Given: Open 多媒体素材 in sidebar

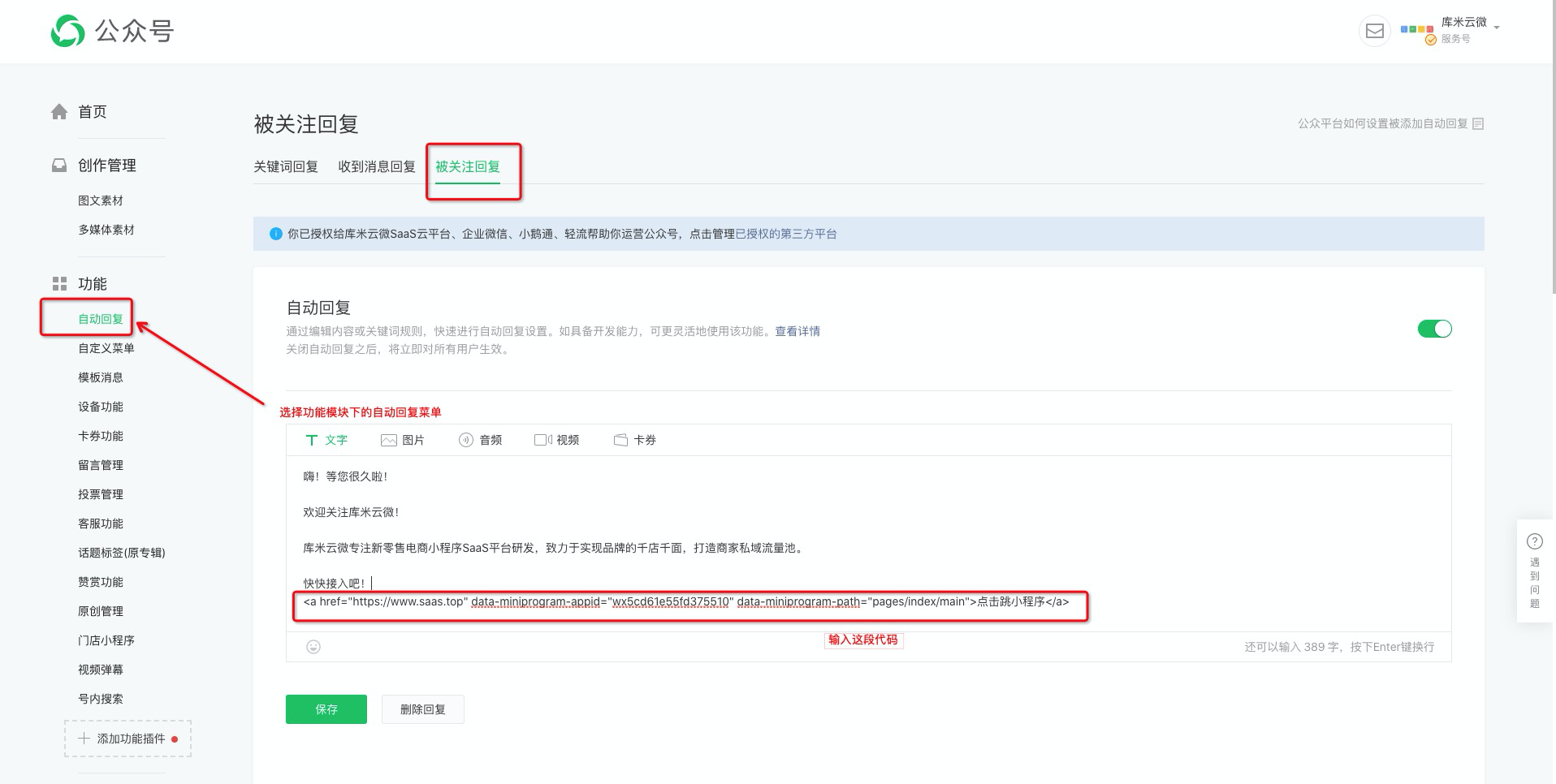Looking at the screenshot, I should click(106, 230).
